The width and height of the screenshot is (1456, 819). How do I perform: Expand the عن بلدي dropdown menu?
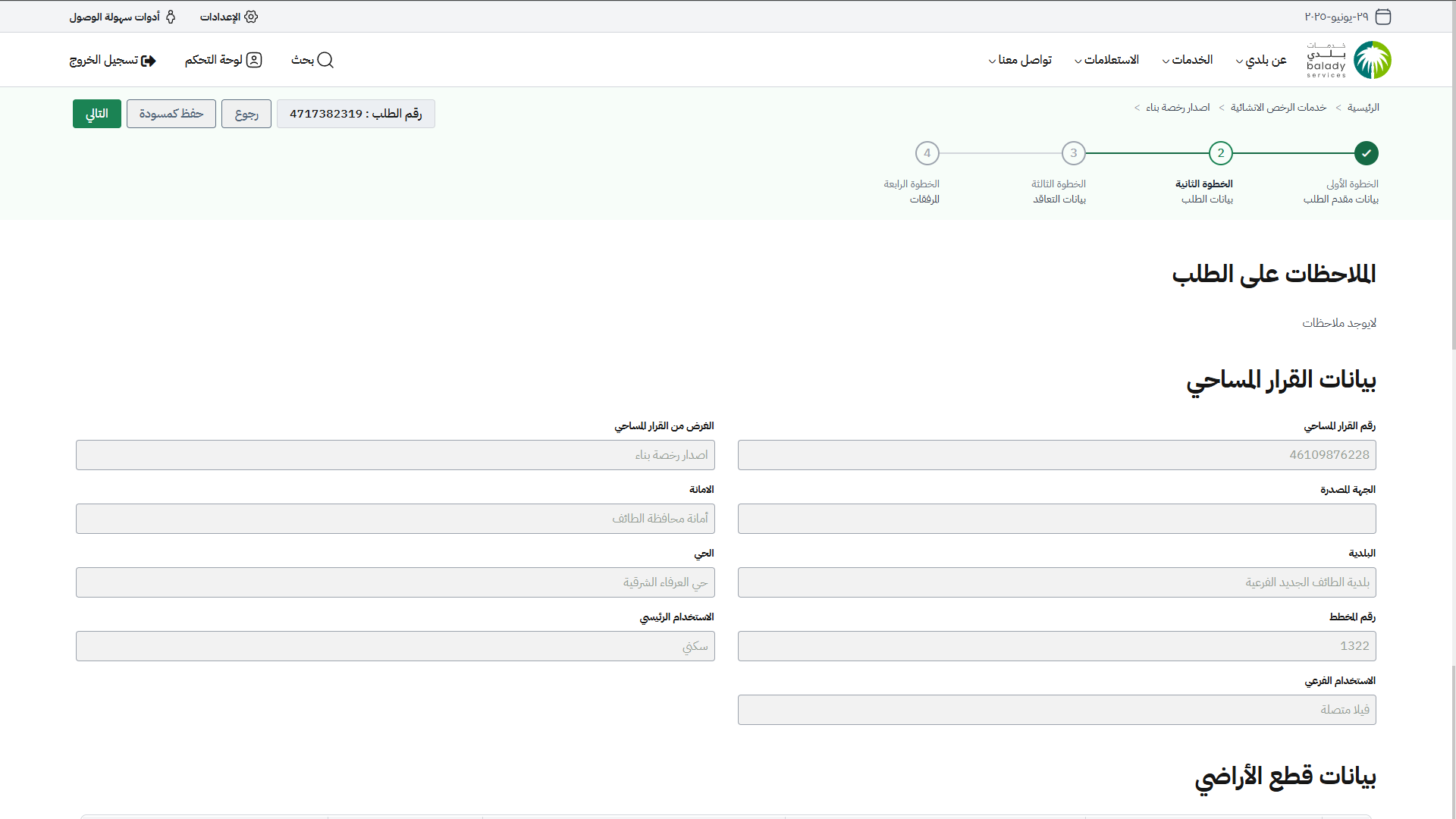click(x=1260, y=60)
